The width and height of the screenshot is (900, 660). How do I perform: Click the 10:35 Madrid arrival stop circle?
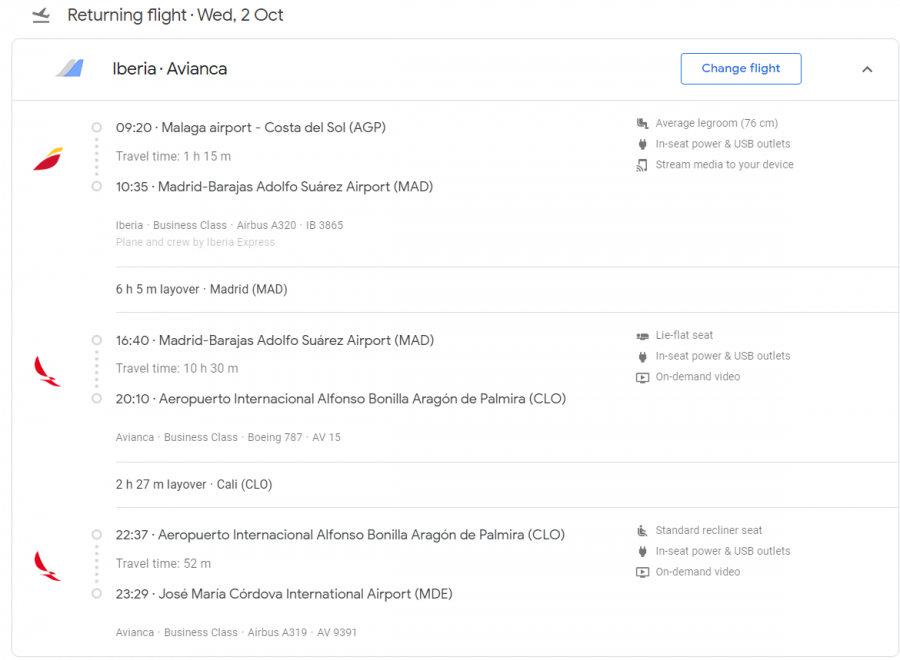pos(96,187)
